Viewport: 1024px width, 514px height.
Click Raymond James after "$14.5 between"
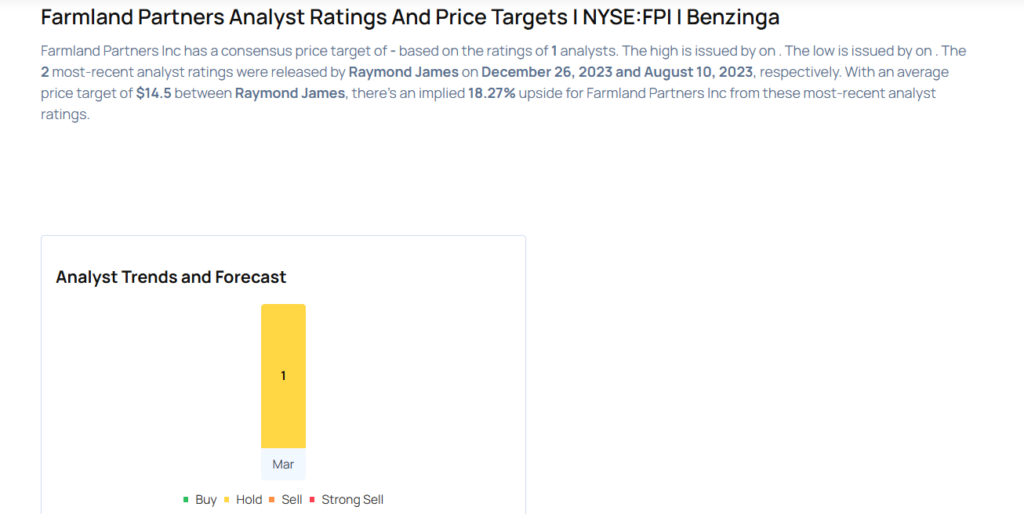[x=293, y=94]
